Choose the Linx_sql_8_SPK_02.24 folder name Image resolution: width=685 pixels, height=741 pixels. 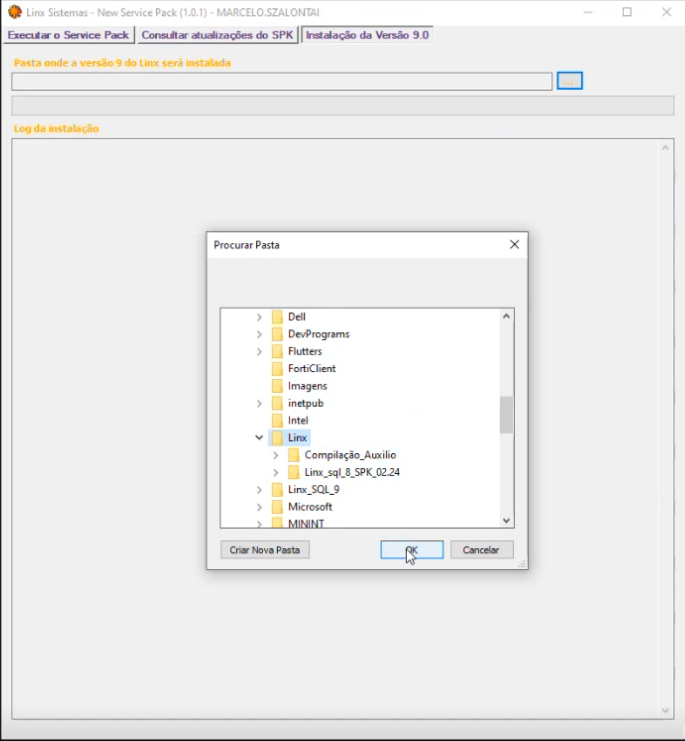(352, 472)
